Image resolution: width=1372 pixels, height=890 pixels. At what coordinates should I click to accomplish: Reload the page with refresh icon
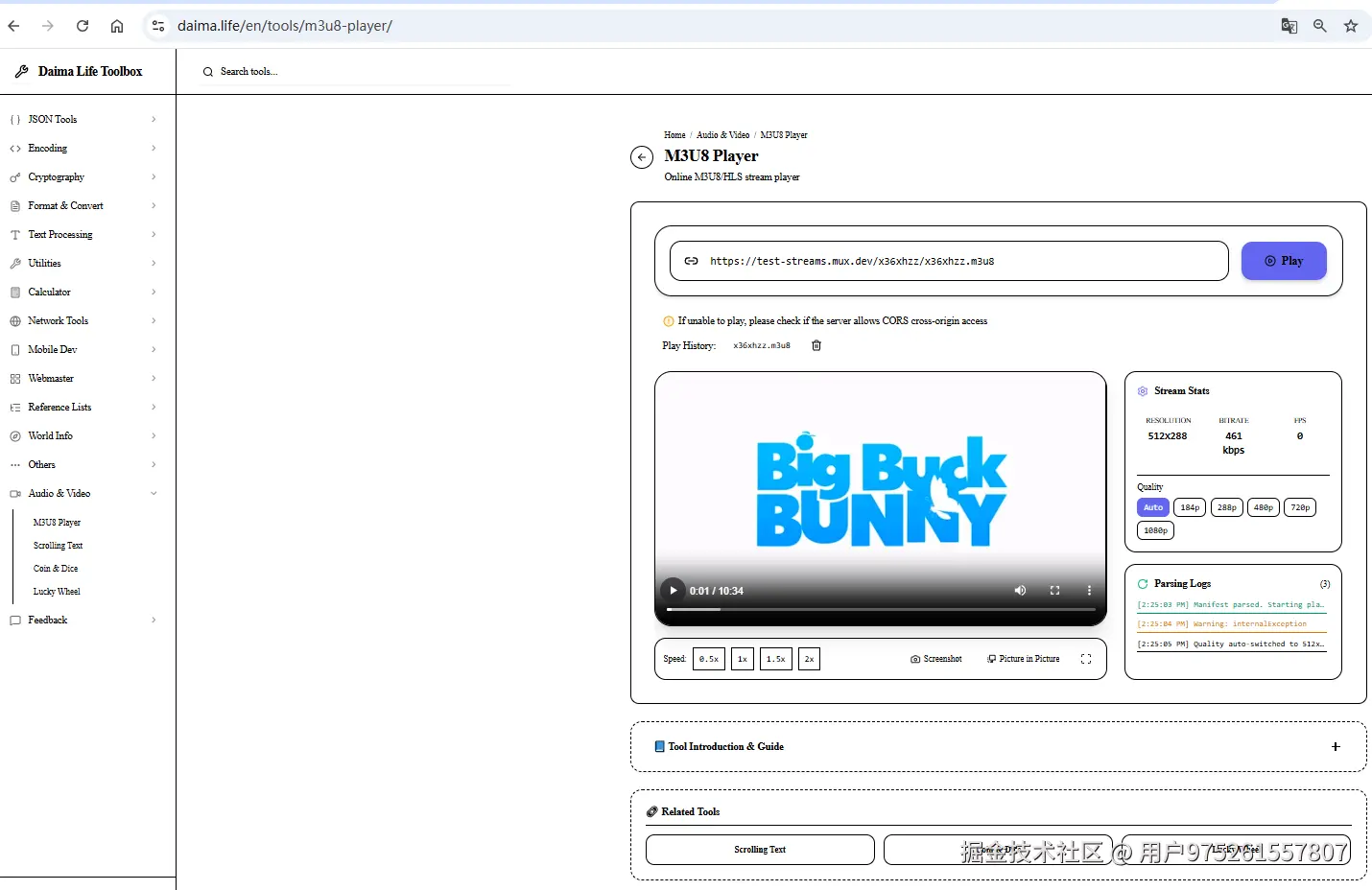pyautogui.click(x=83, y=26)
